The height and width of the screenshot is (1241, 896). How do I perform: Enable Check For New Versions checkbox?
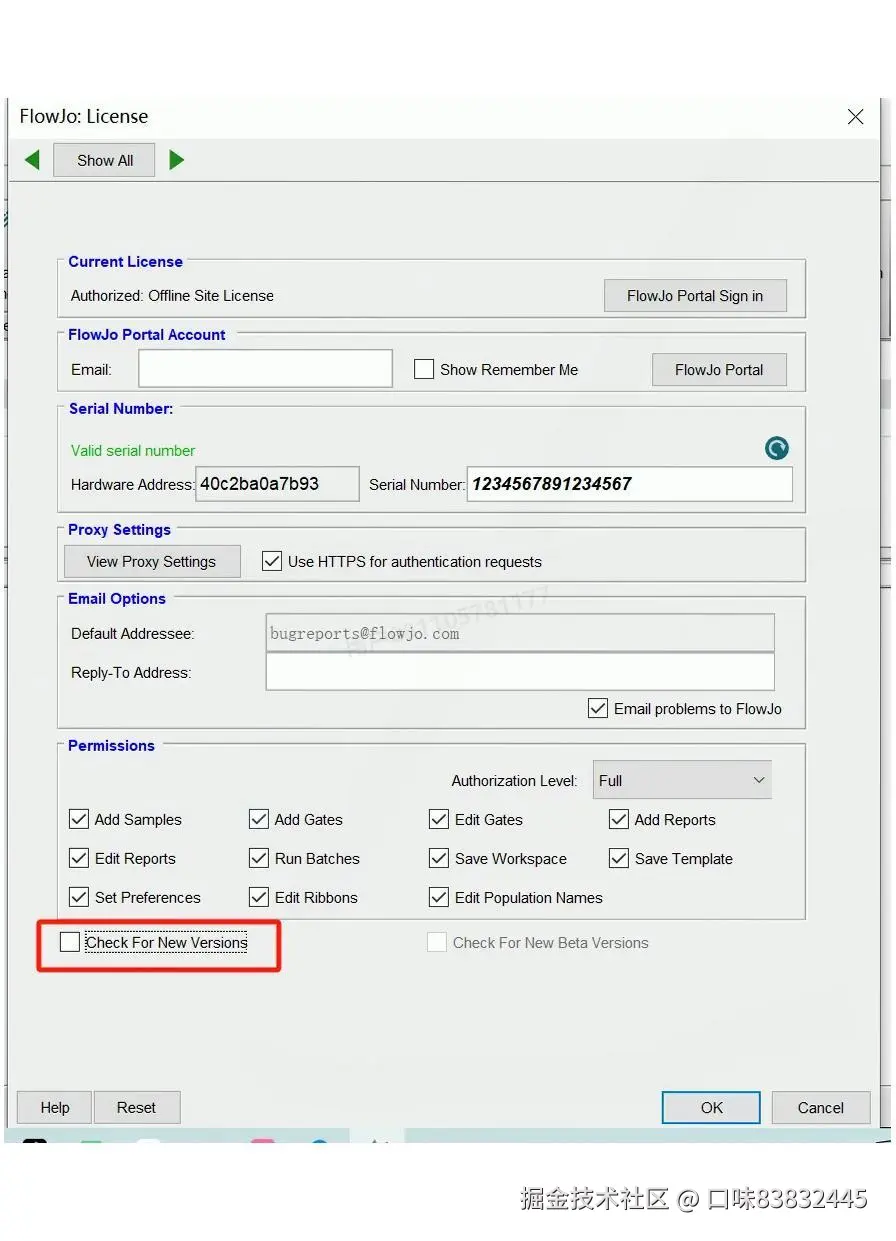[70, 942]
